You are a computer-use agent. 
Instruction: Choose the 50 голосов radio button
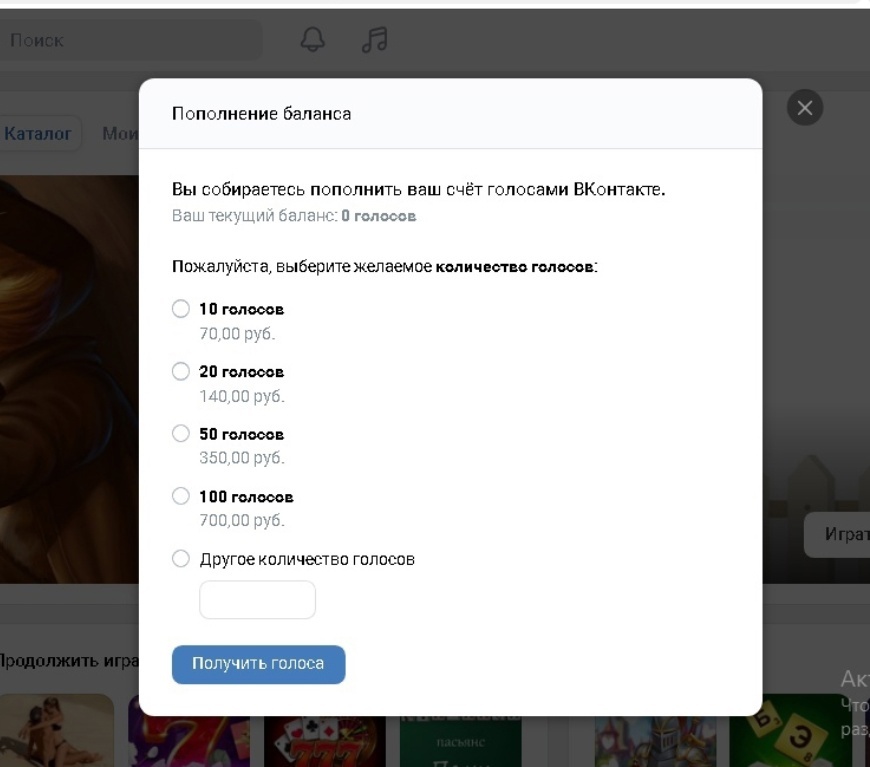[x=180, y=433]
